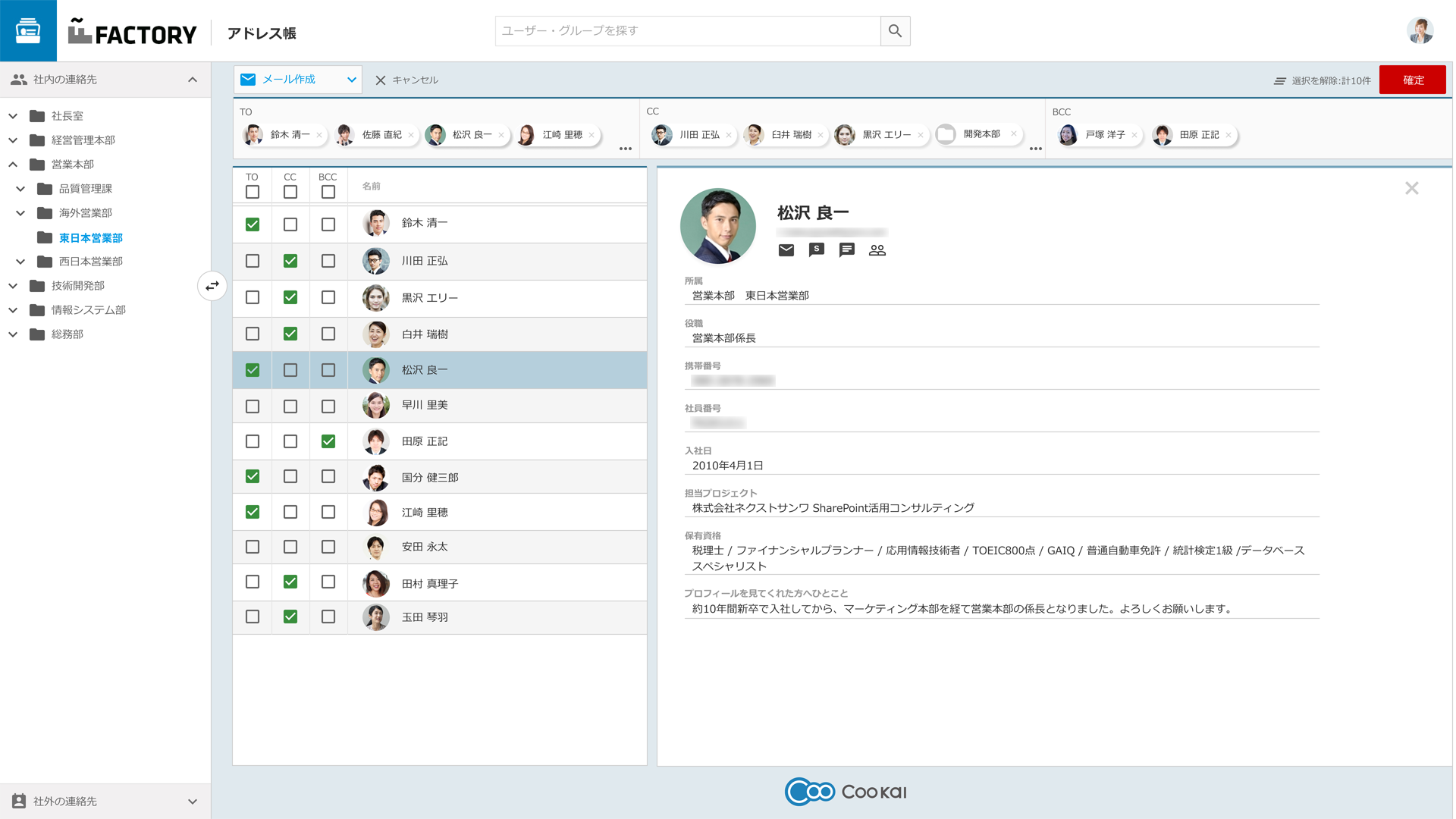Expand the 社外の連絡先 section

tap(192, 802)
